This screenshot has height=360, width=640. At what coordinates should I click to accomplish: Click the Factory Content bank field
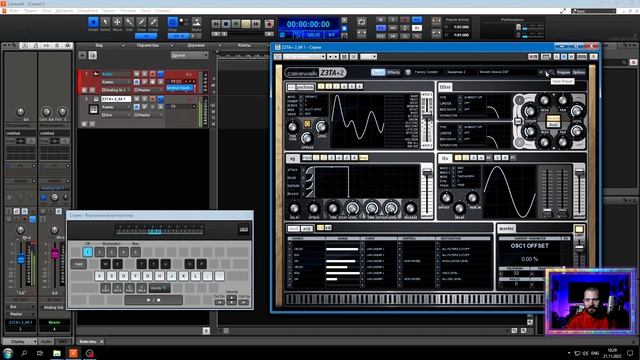point(426,72)
